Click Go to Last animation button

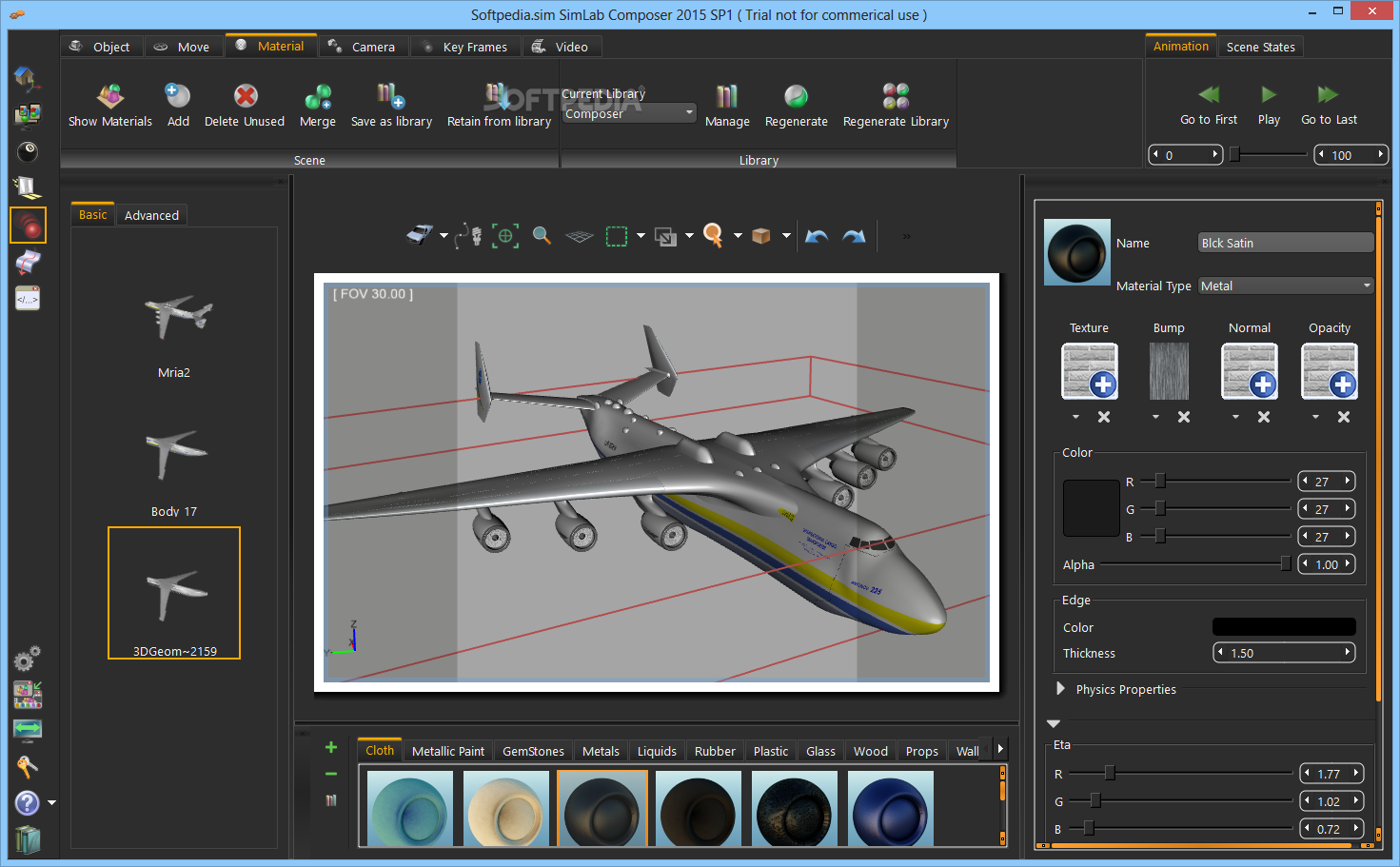point(1329,105)
